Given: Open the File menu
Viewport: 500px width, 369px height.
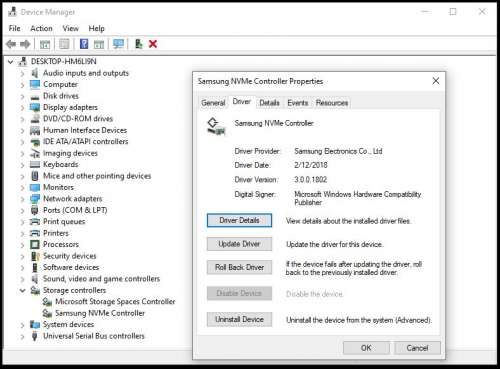Looking at the screenshot, I should coord(14,28).
